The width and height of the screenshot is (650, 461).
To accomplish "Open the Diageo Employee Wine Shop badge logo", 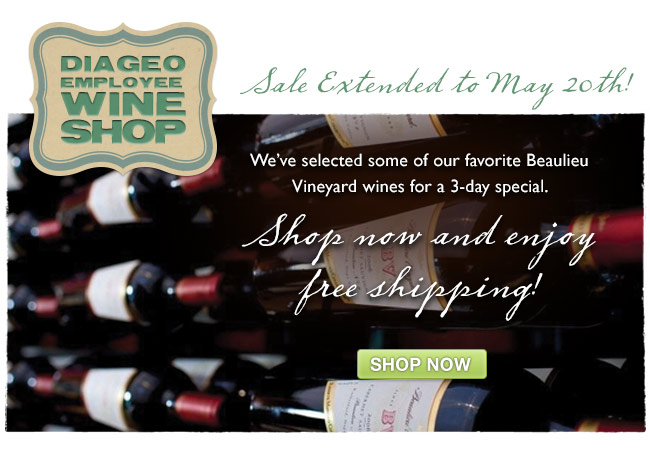I will (123, 99).
